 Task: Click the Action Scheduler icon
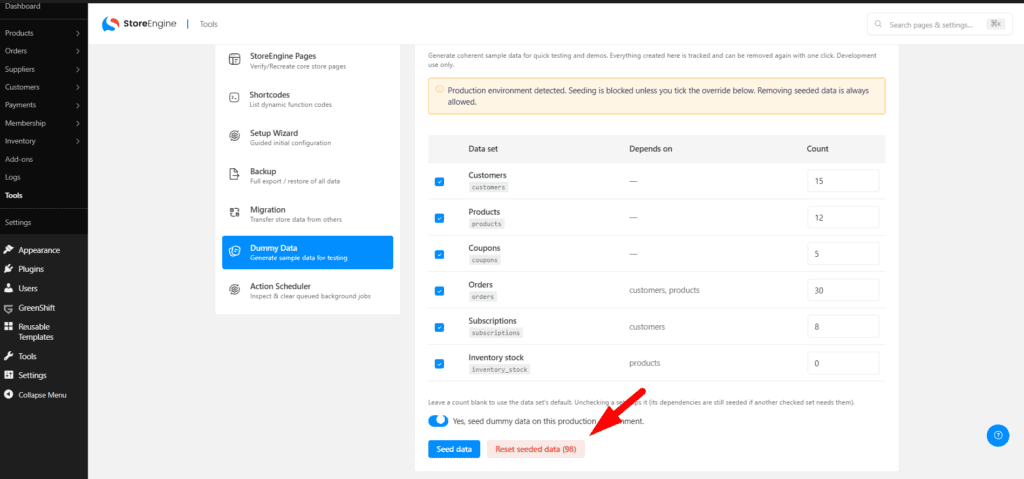pos(234,289)
